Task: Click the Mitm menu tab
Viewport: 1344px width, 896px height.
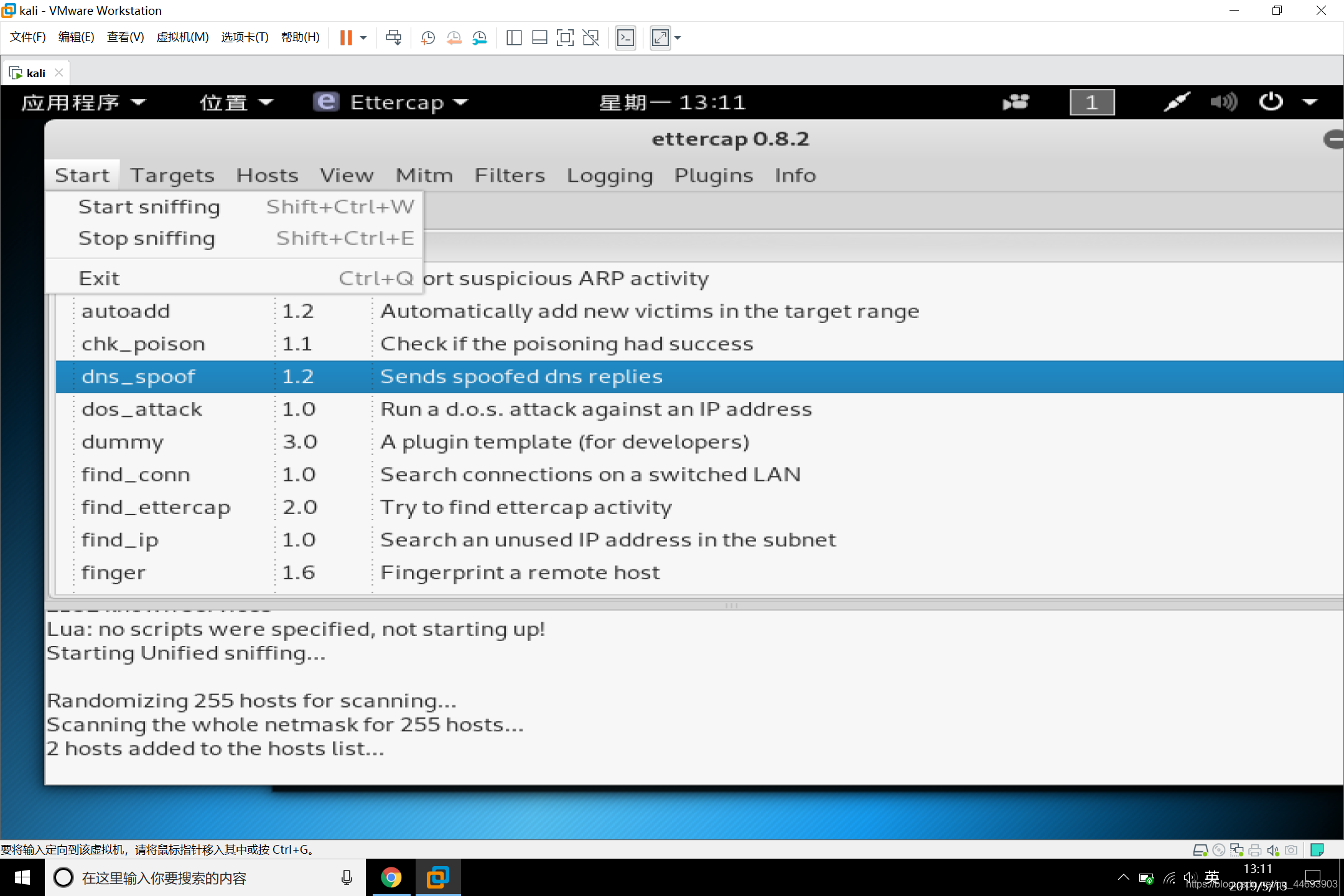Action: pyautogui.click(x=424, y=175)
